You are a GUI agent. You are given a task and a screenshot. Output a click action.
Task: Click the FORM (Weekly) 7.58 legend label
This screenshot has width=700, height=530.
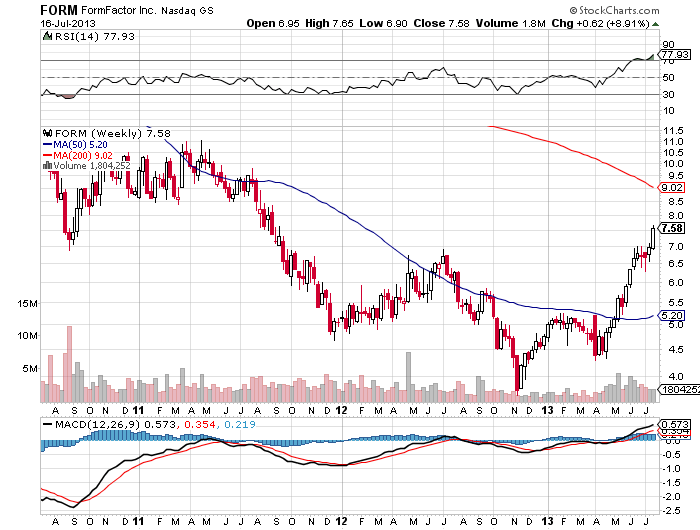pyautogui.click(x=112, y=133)
